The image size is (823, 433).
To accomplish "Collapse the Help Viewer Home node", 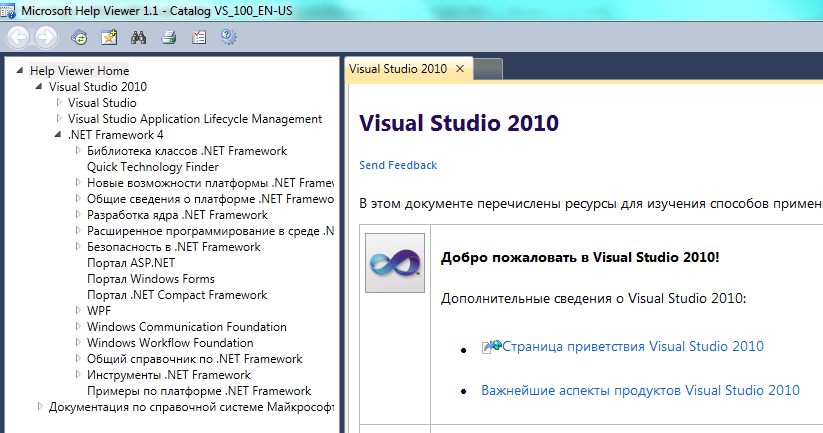I will 21,71.
